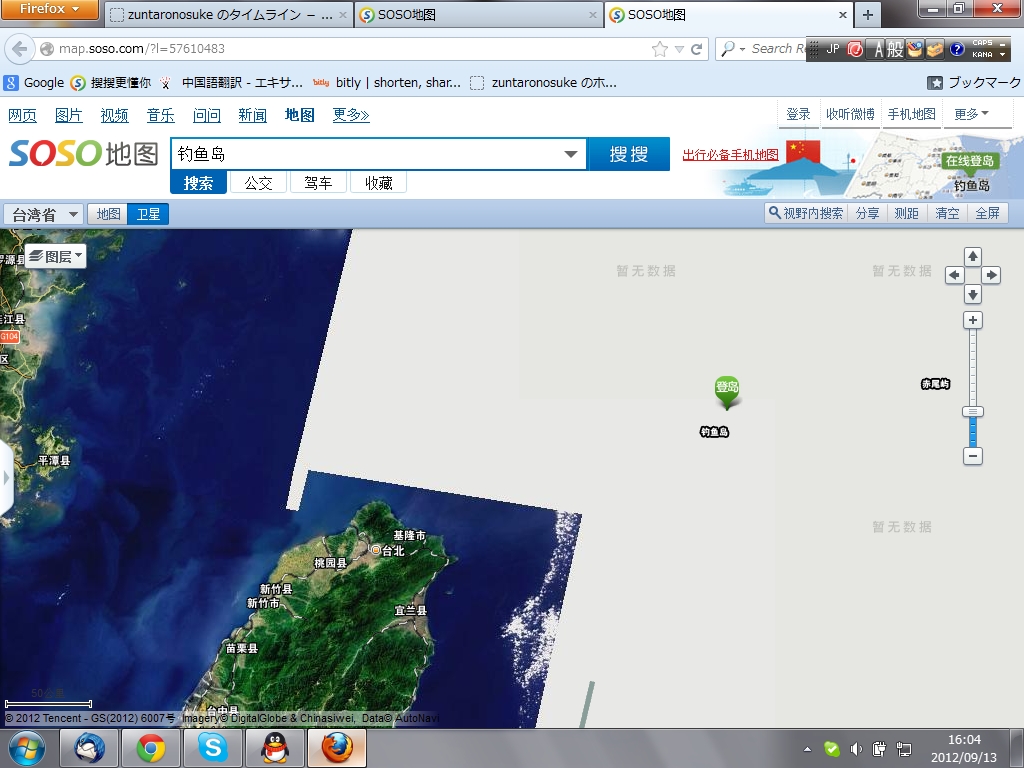The image size is (1024, 768).
Task: Open the 更多 dropdown at top right
Action: point(971,114)
